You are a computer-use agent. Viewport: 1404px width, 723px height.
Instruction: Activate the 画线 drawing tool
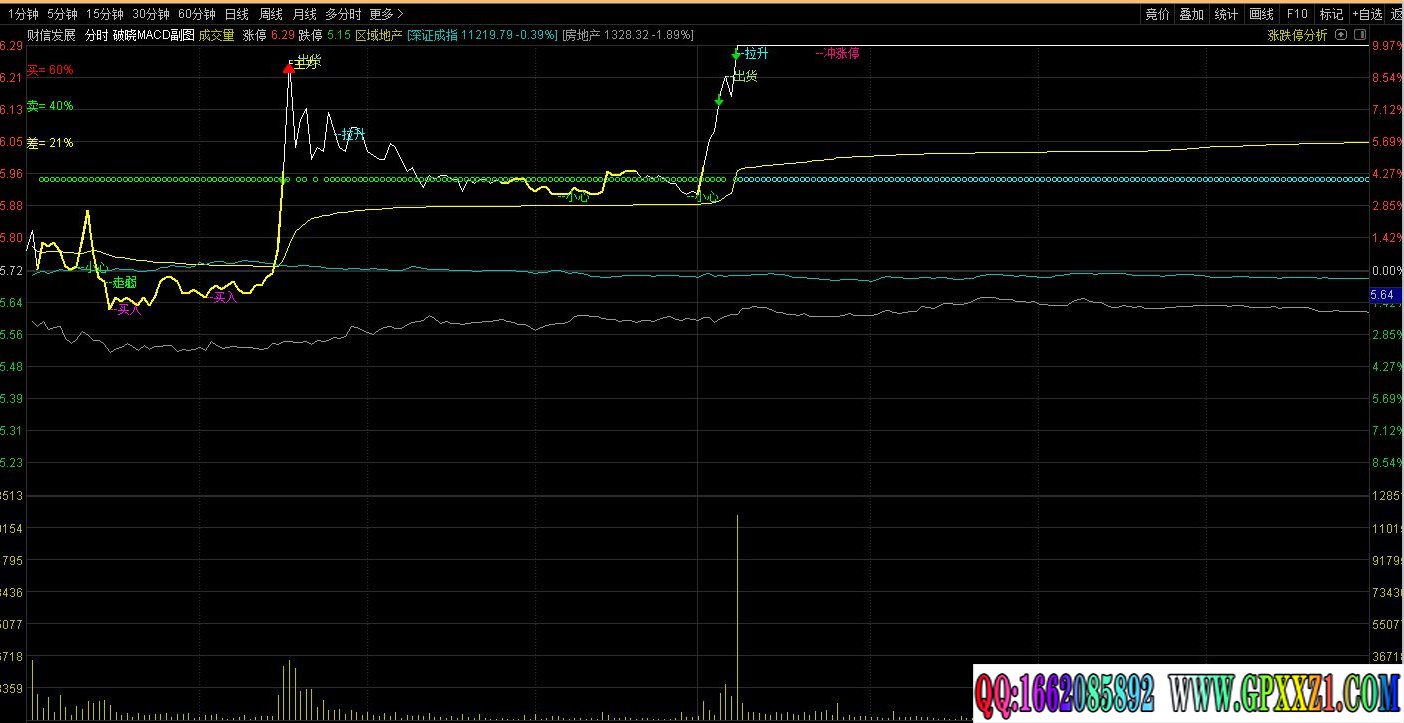(x=1261, y=14)
